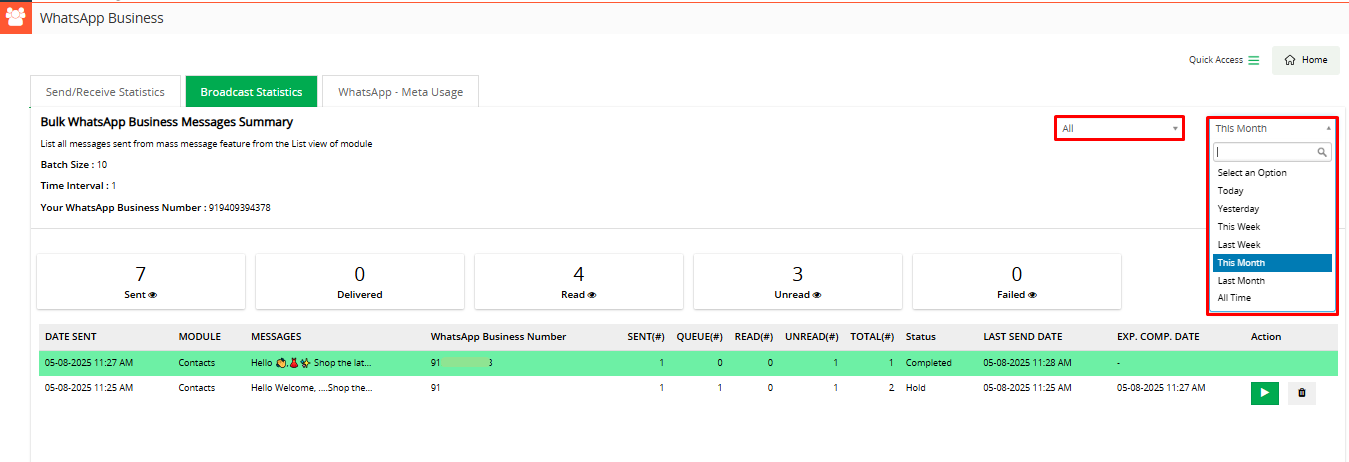Select row dated 05-08-2025 11:27 AM

click(x=687, y=363)
